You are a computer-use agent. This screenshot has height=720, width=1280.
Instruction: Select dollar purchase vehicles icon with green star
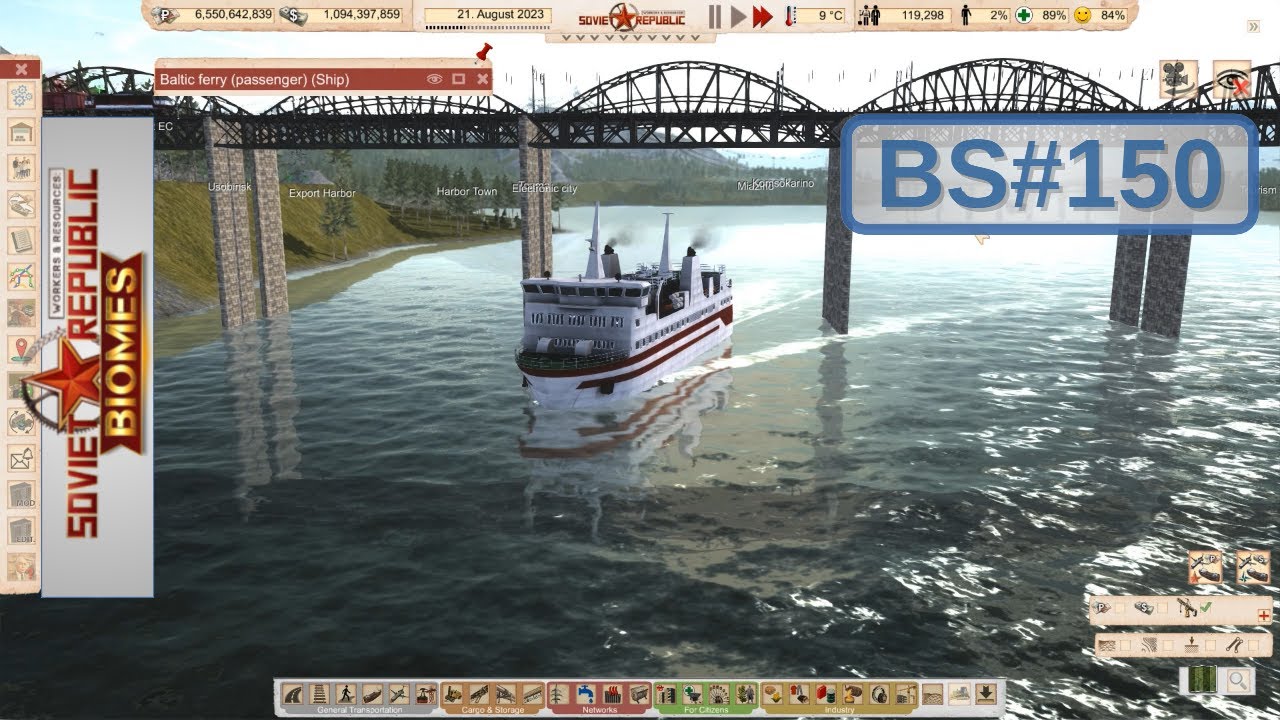click(1253, 567)
